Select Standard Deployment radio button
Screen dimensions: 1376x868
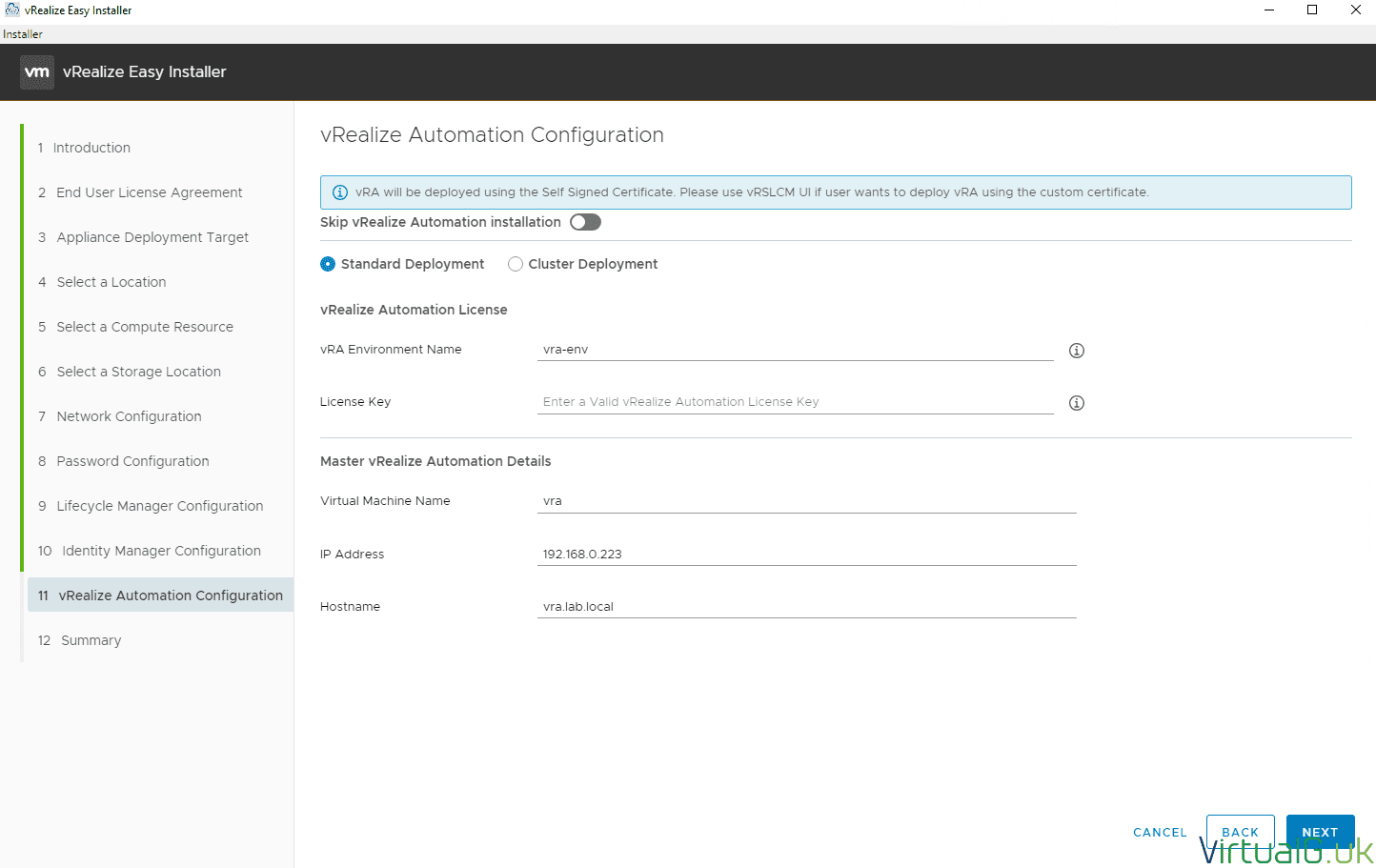tap(328, 264)
